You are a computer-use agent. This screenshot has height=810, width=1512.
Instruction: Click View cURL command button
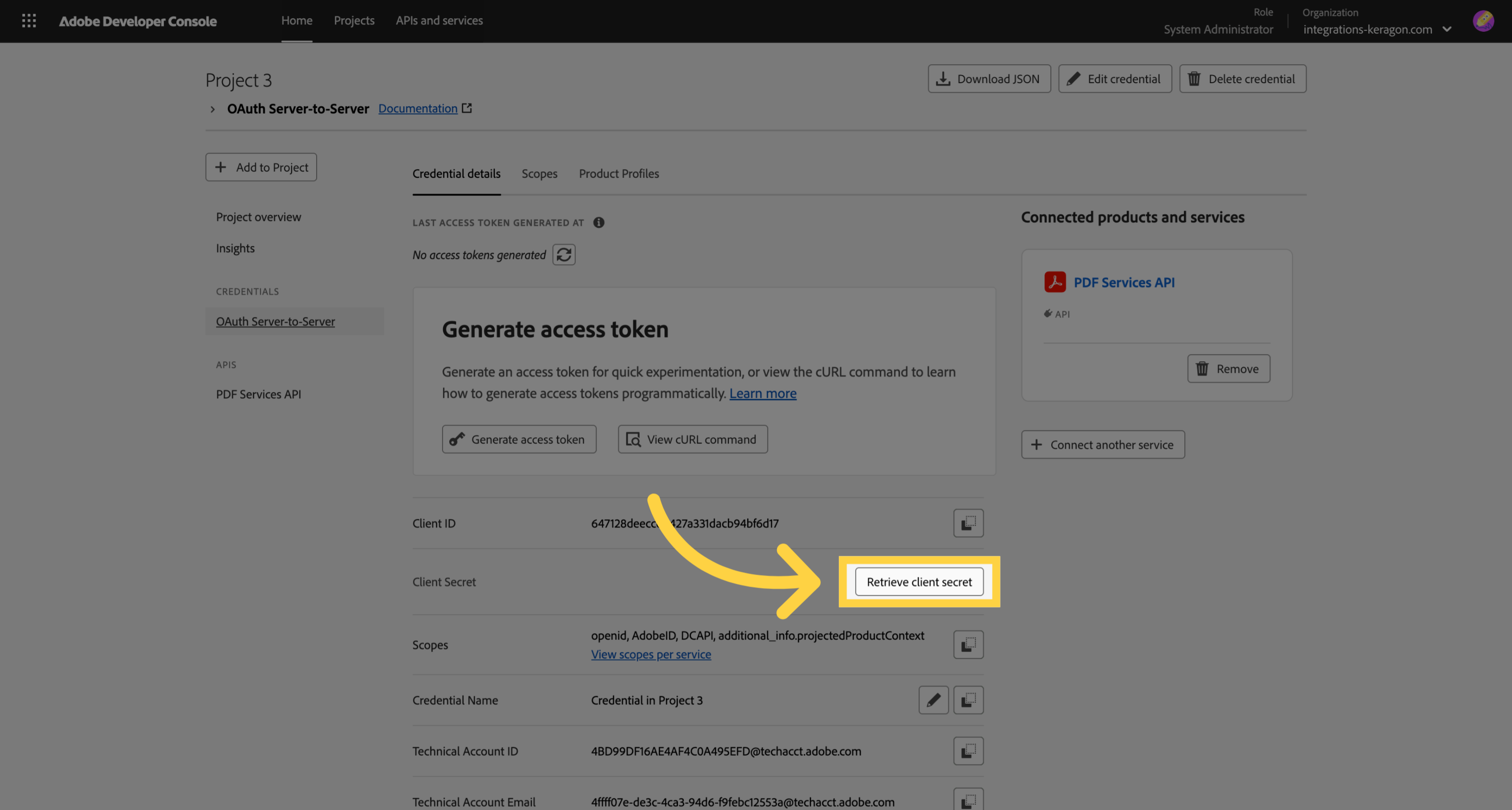693,439
